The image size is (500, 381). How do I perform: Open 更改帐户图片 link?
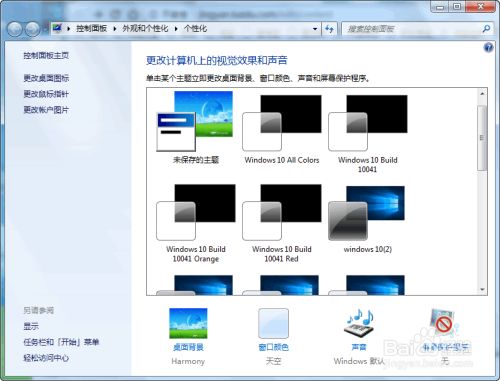46,110
